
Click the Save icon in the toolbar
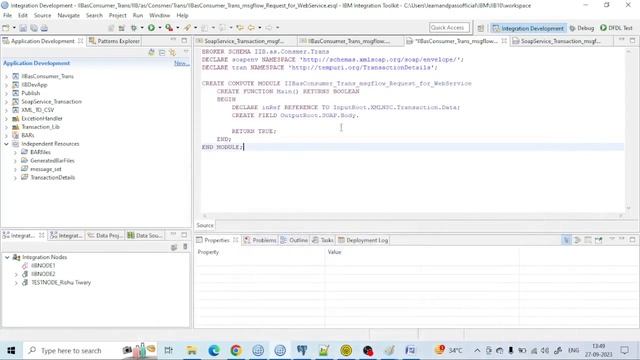pos(23,28)
